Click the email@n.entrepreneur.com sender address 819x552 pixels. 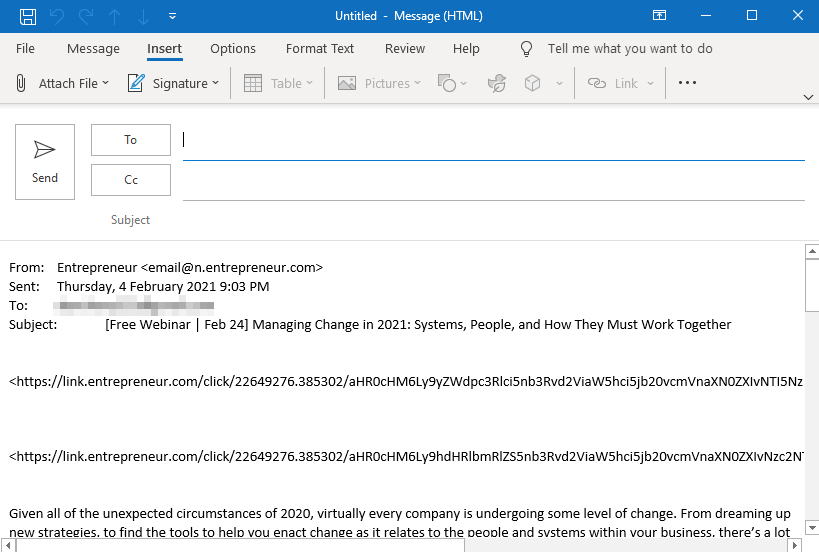coord(232,267)
